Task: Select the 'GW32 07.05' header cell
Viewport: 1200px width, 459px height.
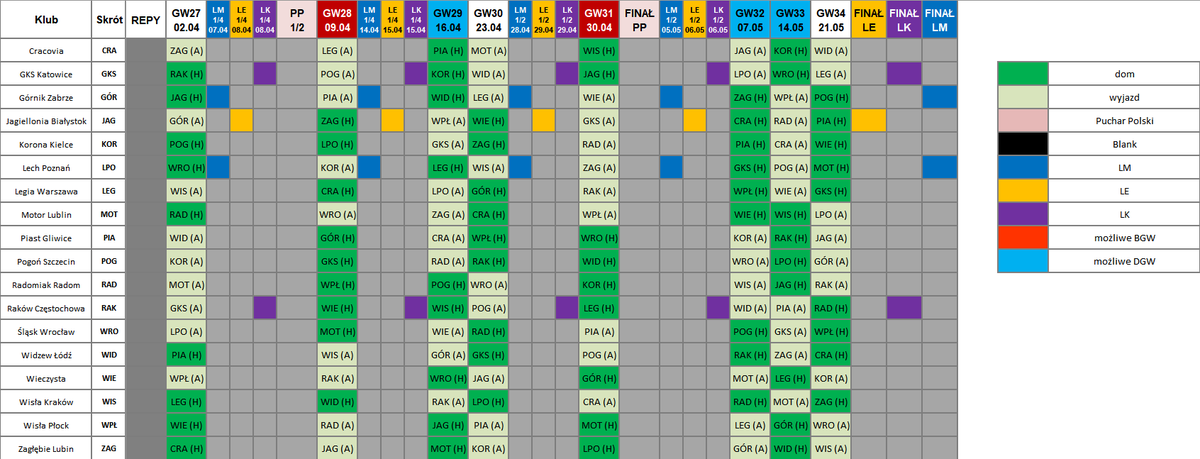Action: point(750,20)
